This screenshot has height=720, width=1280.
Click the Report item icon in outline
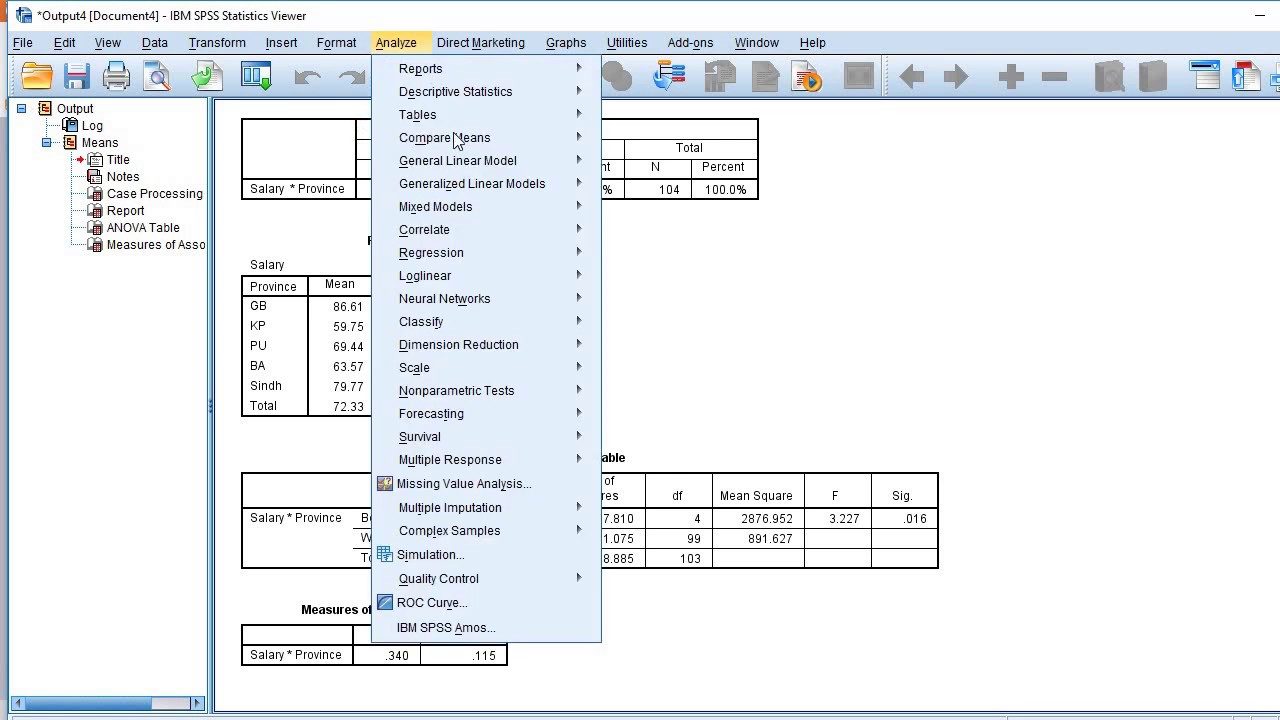(x=96, y=210)
